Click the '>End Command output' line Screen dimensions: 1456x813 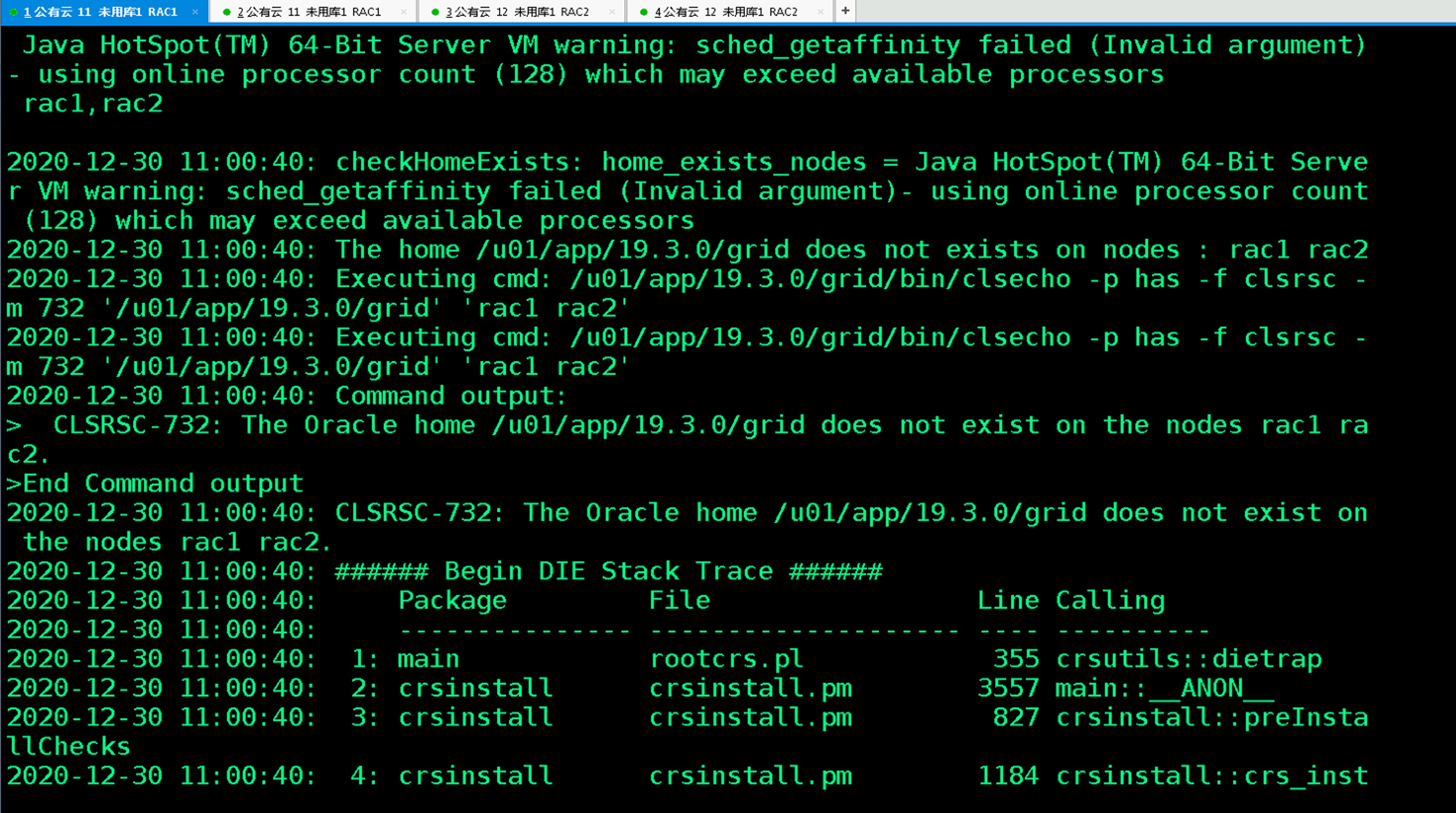point(155,483)
